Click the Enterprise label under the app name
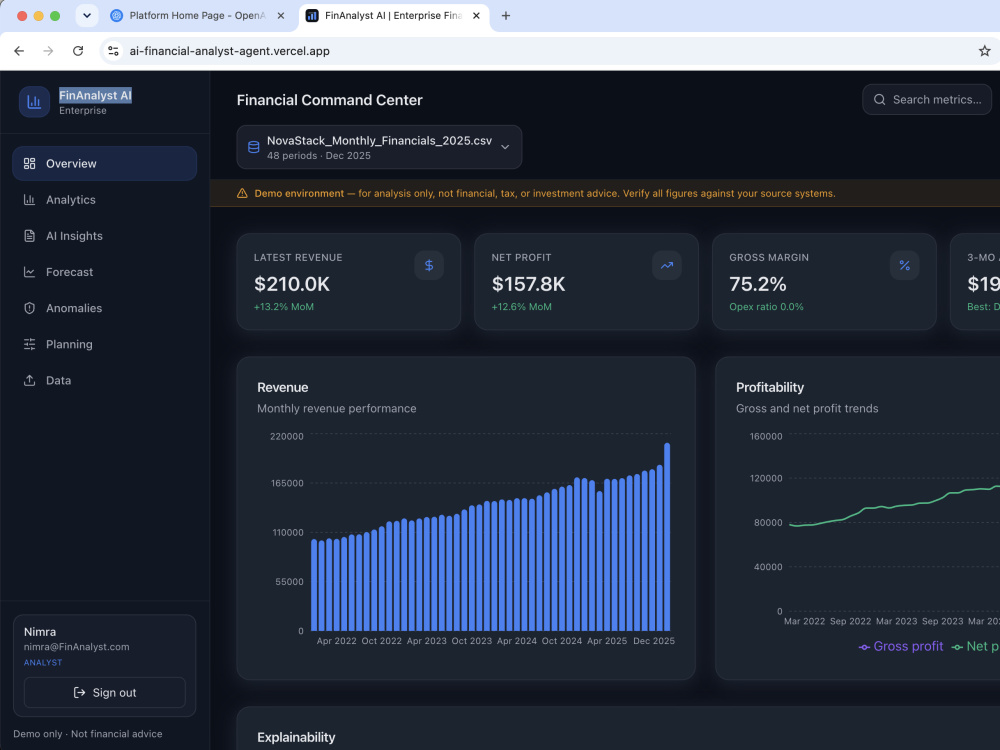The height and width of the screenshot is (750, 1000). click(83, 110)
